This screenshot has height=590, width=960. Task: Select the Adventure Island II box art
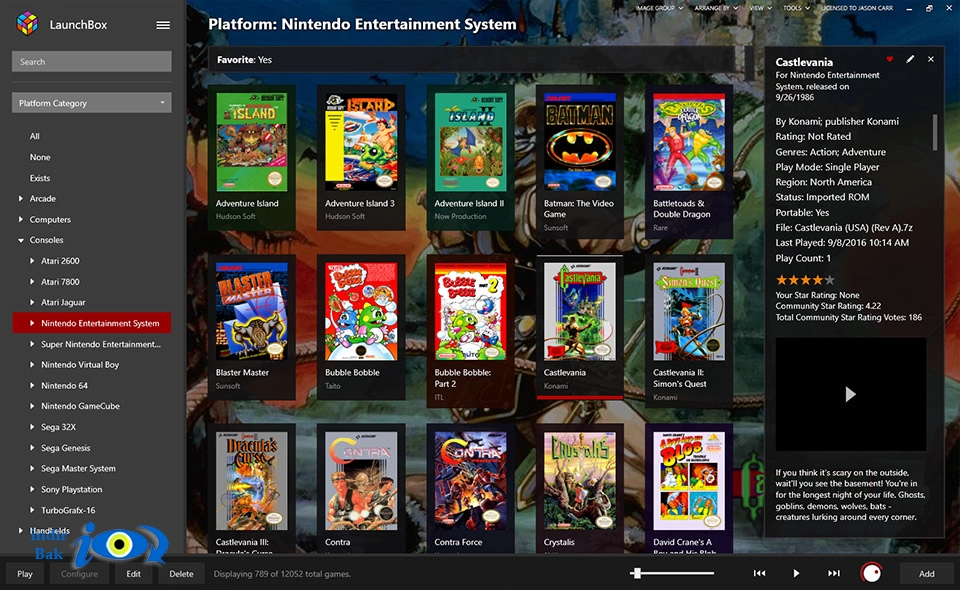470,143
